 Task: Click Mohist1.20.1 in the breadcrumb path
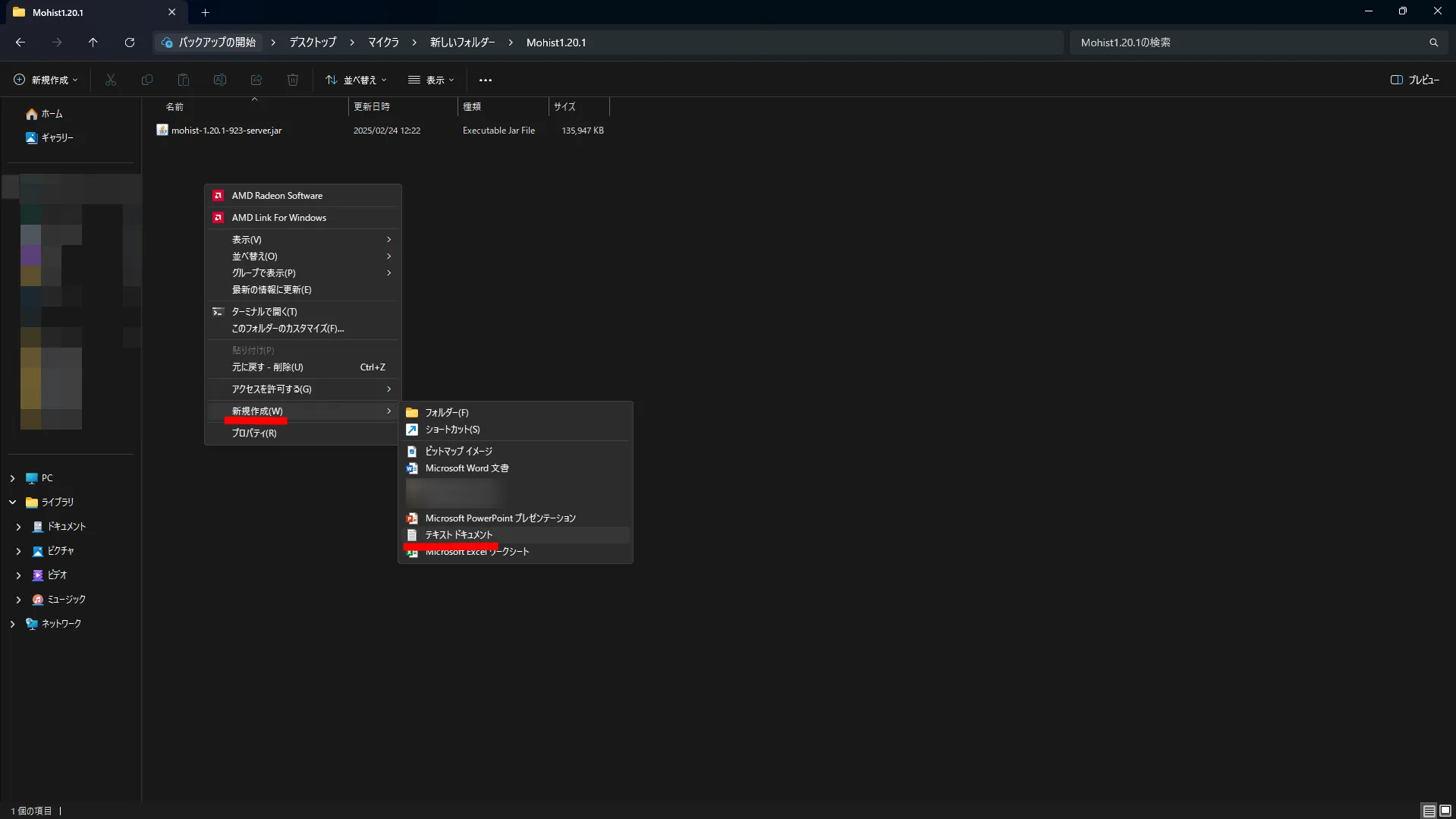(x=556, y=43)
